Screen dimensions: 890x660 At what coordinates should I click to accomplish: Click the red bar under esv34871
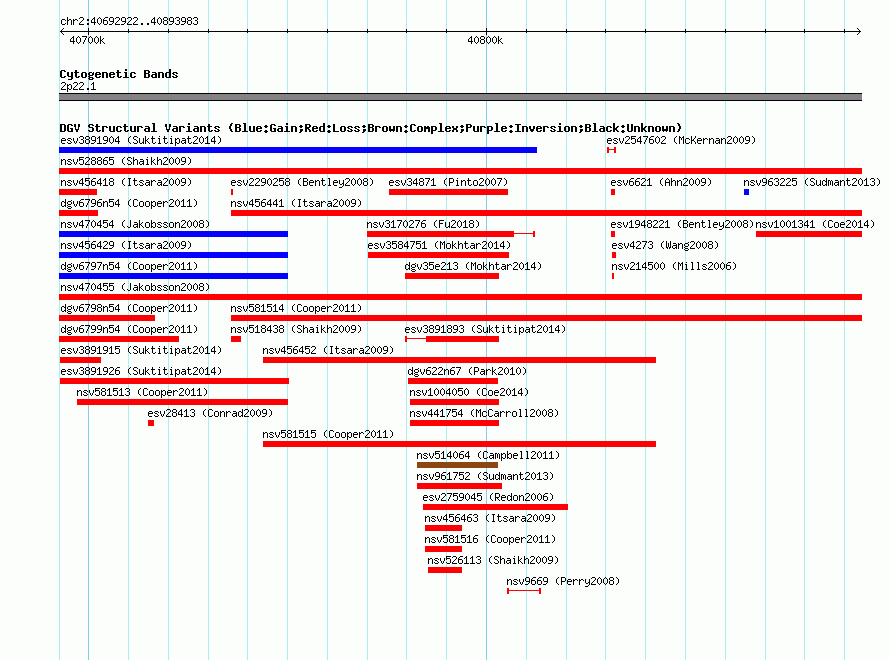tap(448, 192)
